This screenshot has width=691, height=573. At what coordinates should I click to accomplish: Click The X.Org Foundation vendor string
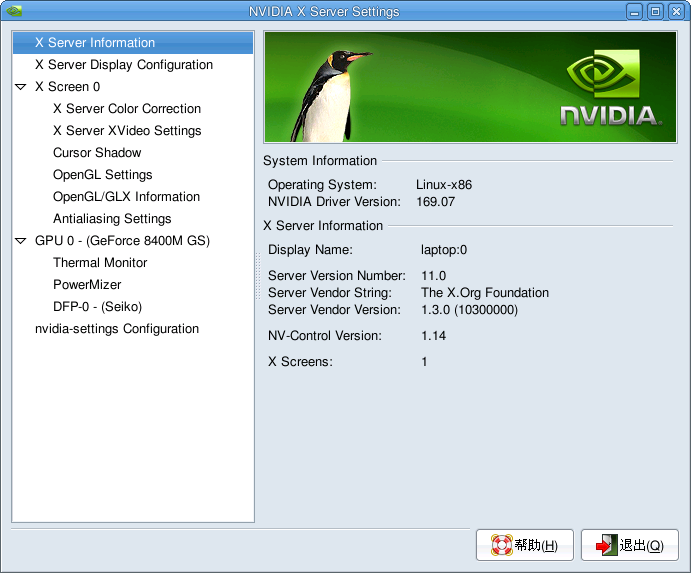(485, 293)
